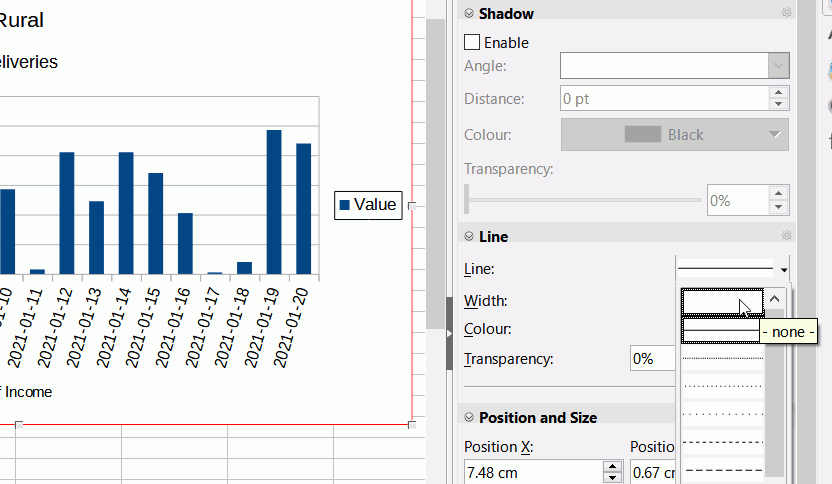Collapse the Position and Size section
This screenshot has height=484, width=832.
(x=469, y=417)
